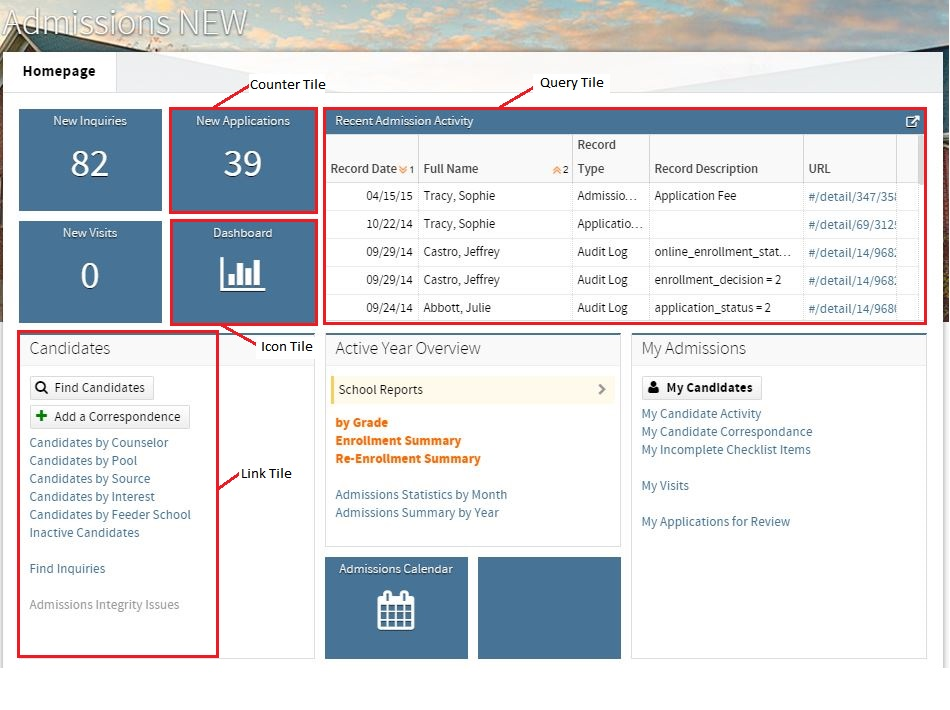This screenshot has height=710, width=950.
Task: Select the by Grade report option
Action: click(x=362, y=423)
